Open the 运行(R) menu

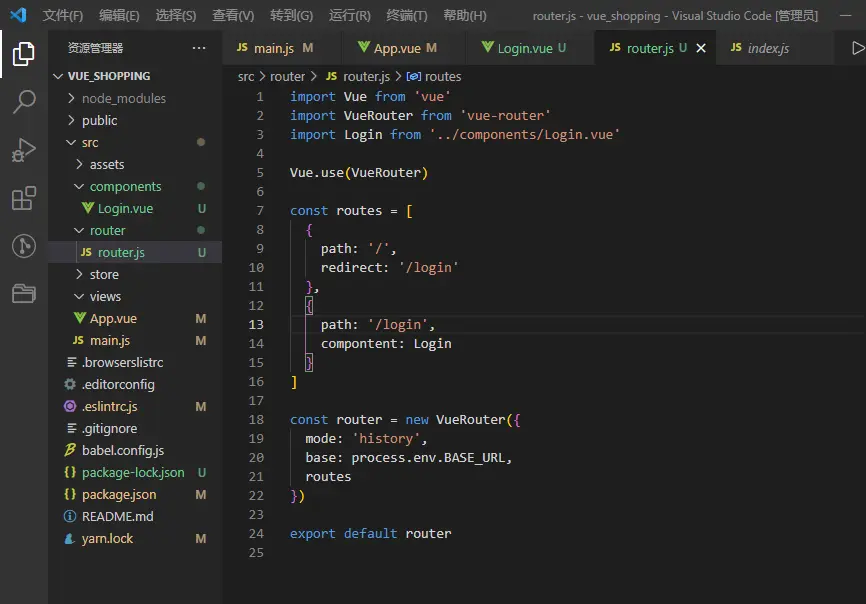350,15
